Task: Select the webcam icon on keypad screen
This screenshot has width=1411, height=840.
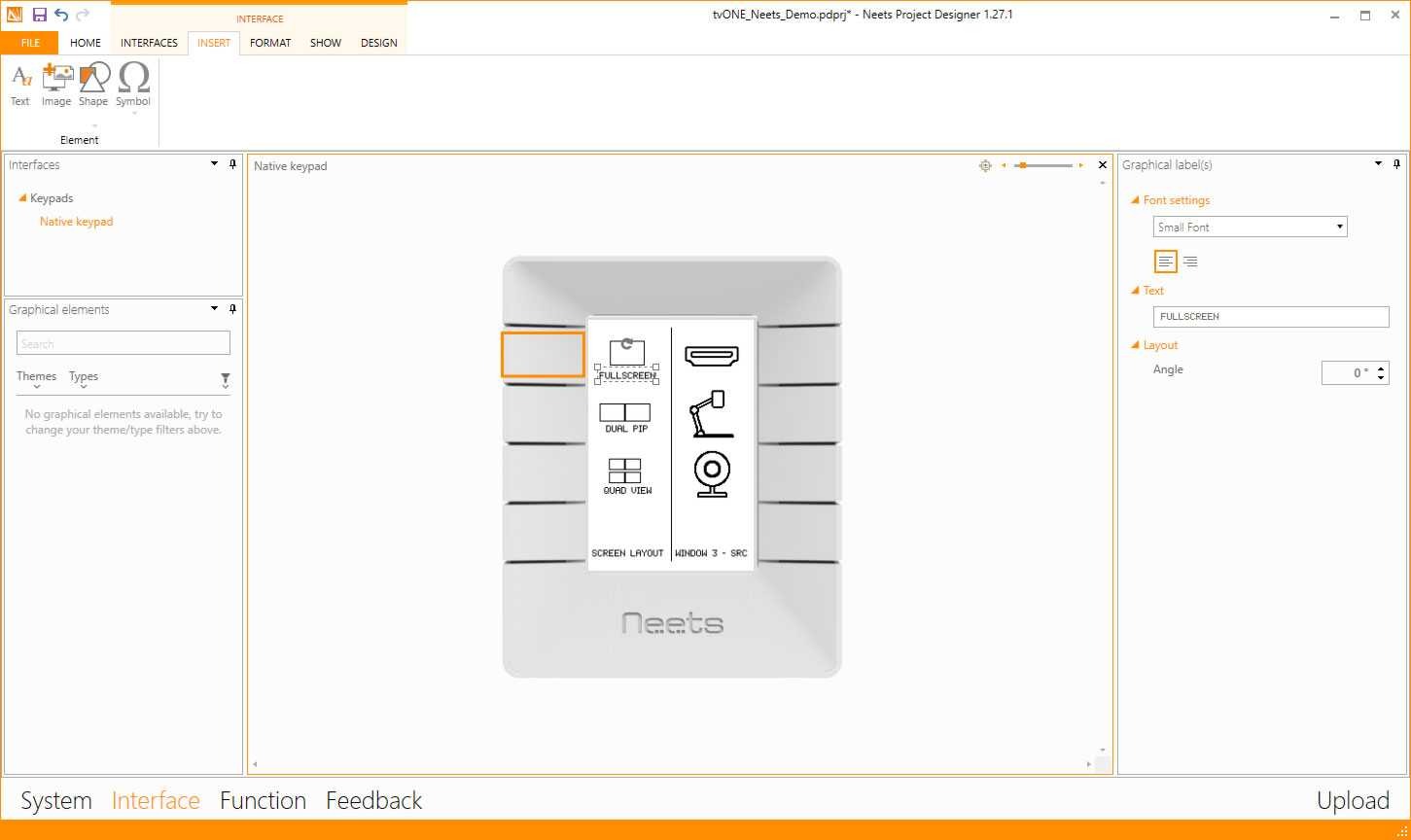Action: tap(712, 474)
